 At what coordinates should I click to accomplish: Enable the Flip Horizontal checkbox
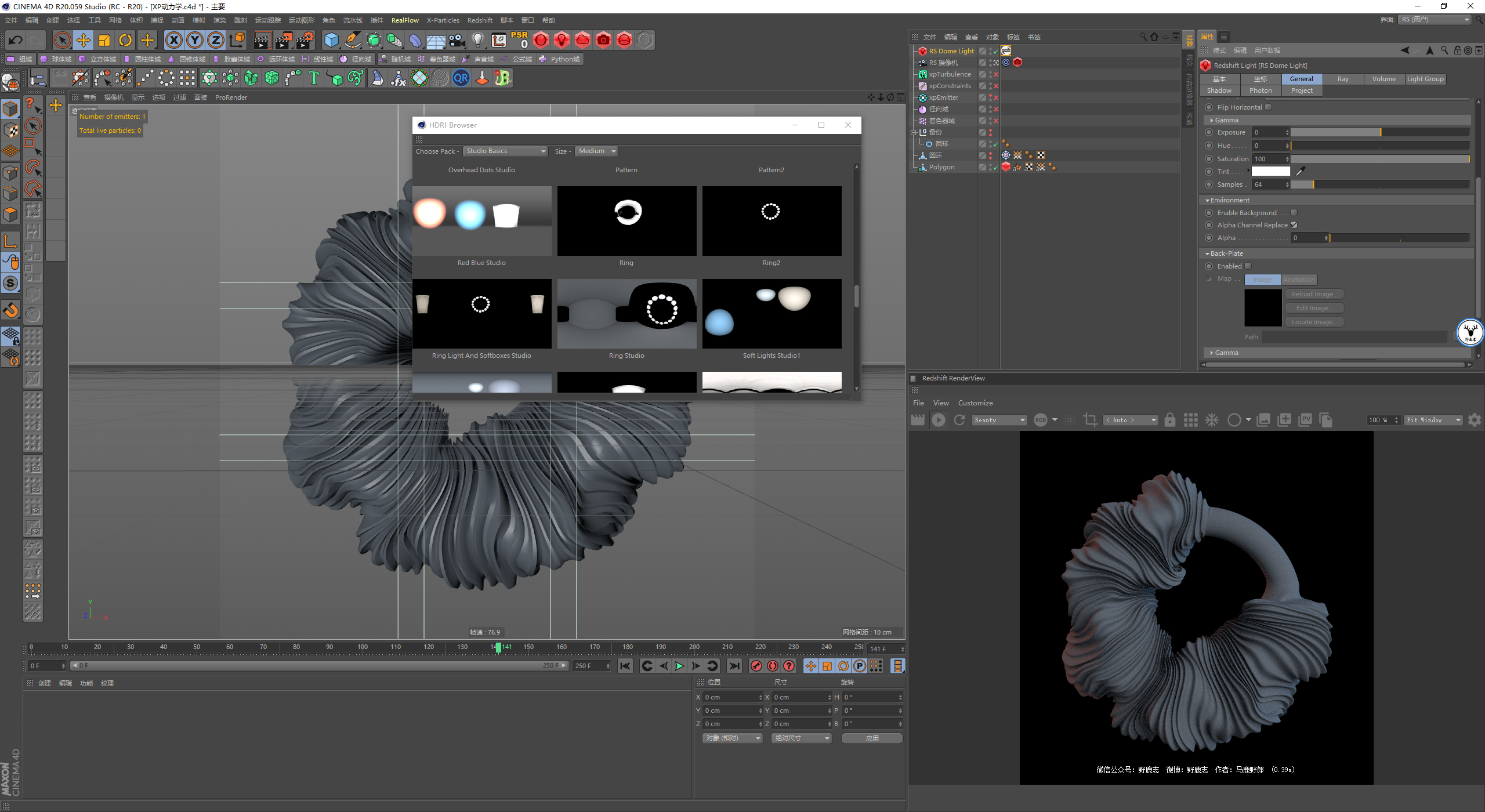tap(1269, 107)
